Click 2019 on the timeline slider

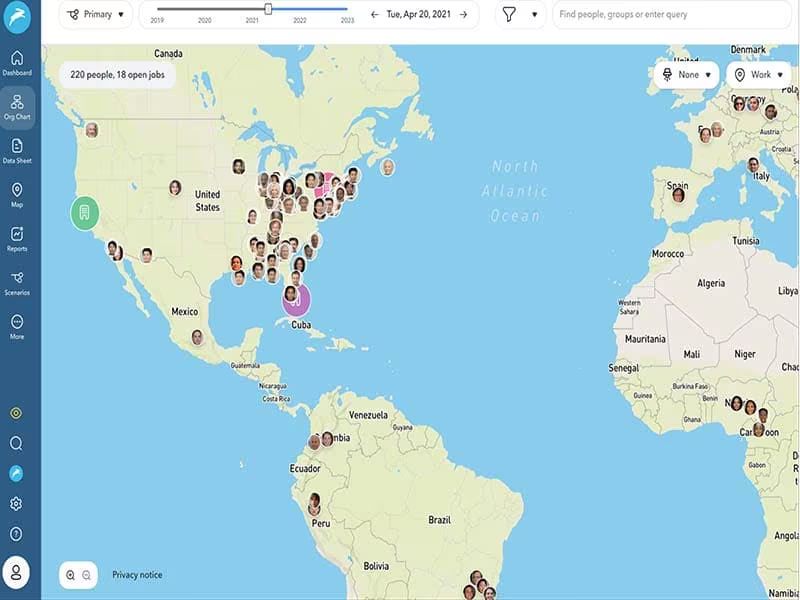(x=157, y=20)
